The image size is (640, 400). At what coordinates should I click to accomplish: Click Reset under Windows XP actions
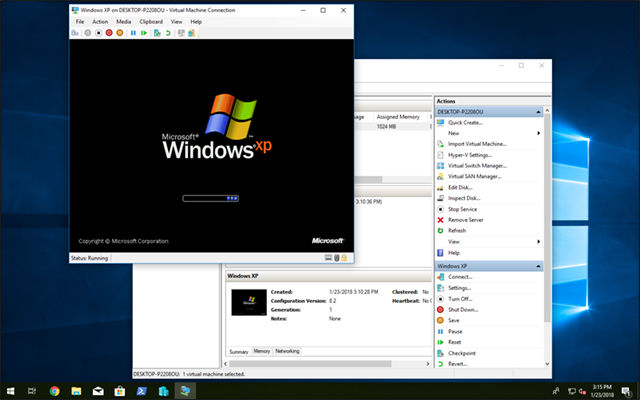pyautogui.click(x=454, y=342)
